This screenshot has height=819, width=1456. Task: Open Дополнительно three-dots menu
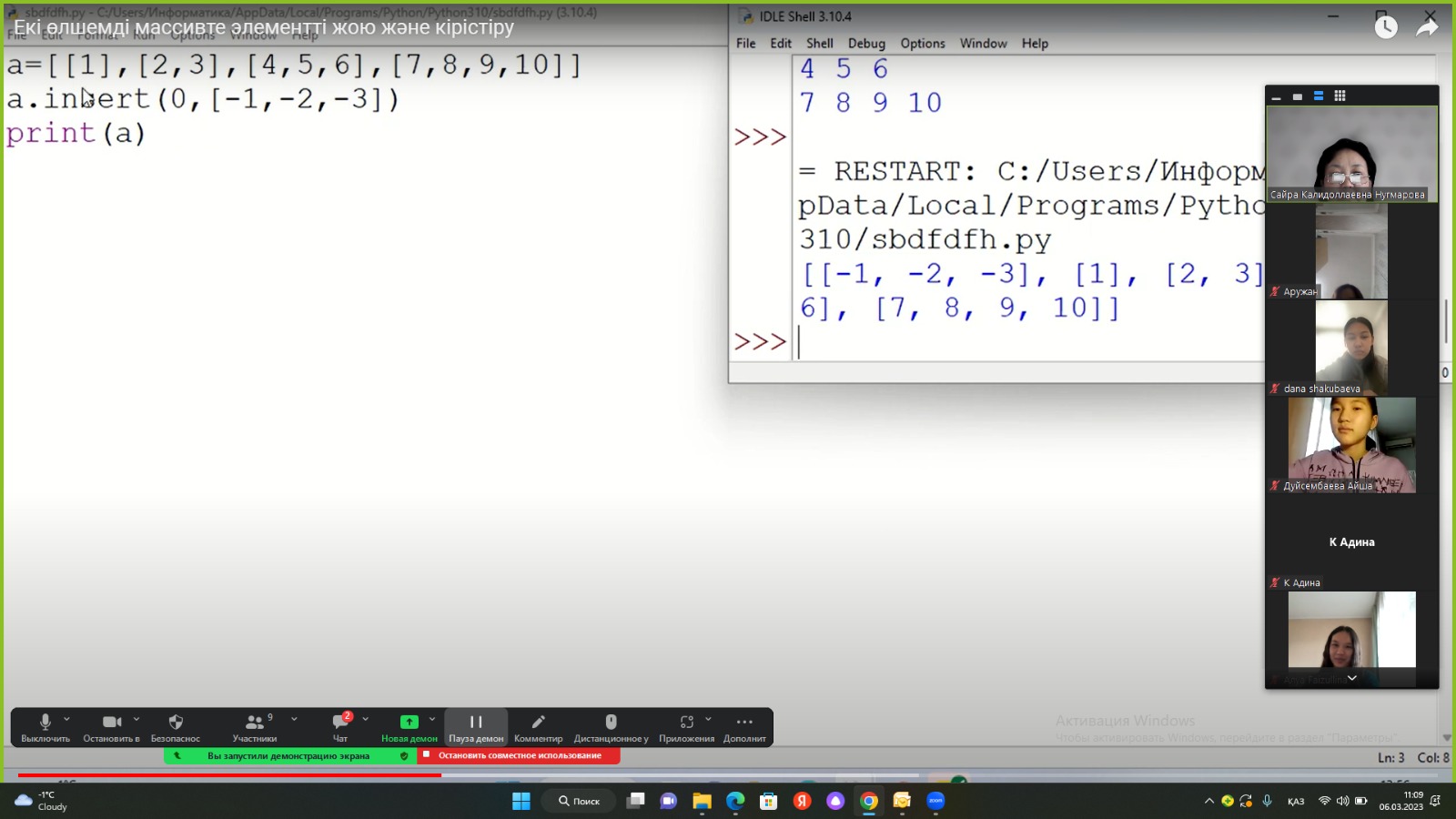click(744, 727)
